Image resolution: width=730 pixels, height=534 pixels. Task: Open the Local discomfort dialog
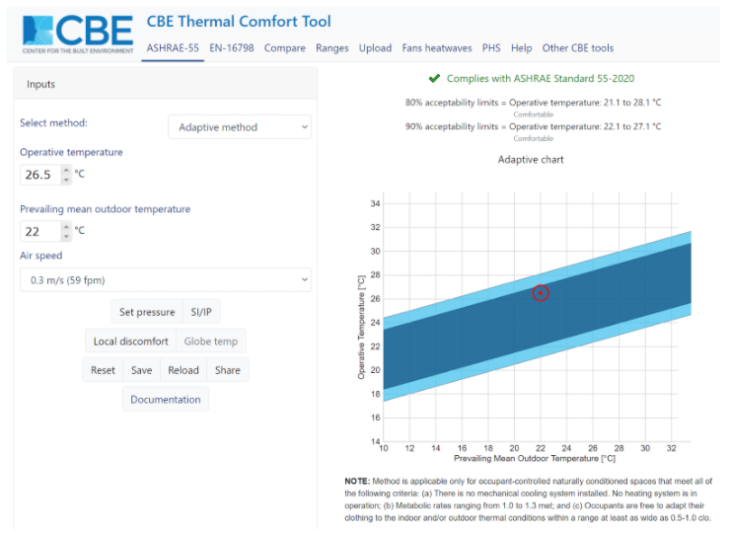pos(131,341)
